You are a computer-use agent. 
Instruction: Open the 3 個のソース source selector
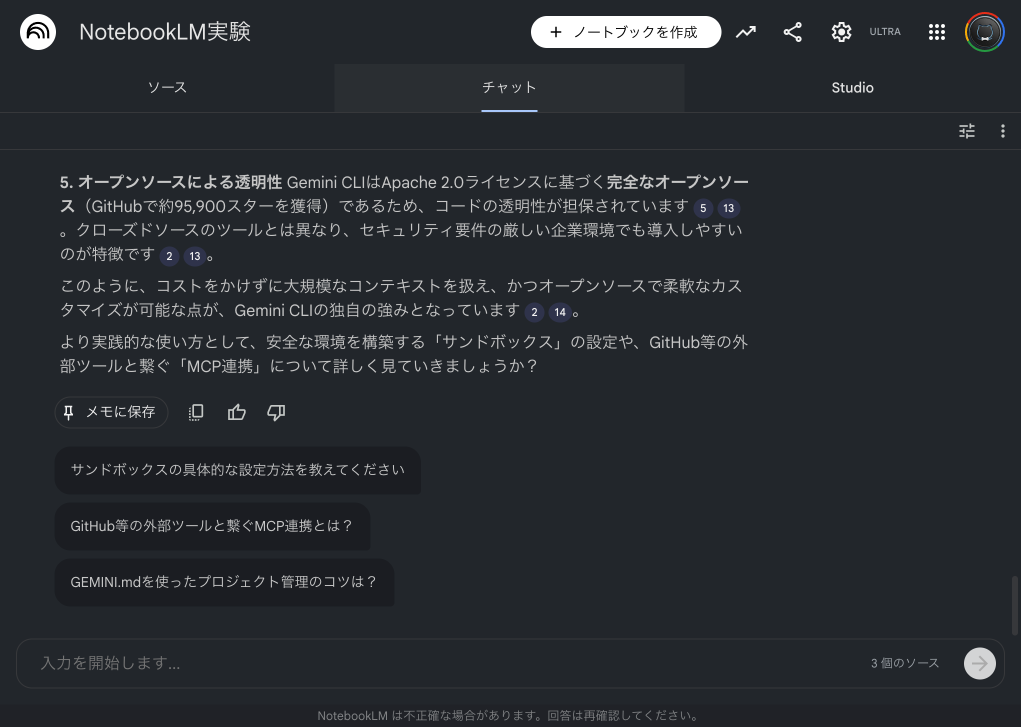tap(904, 663)
